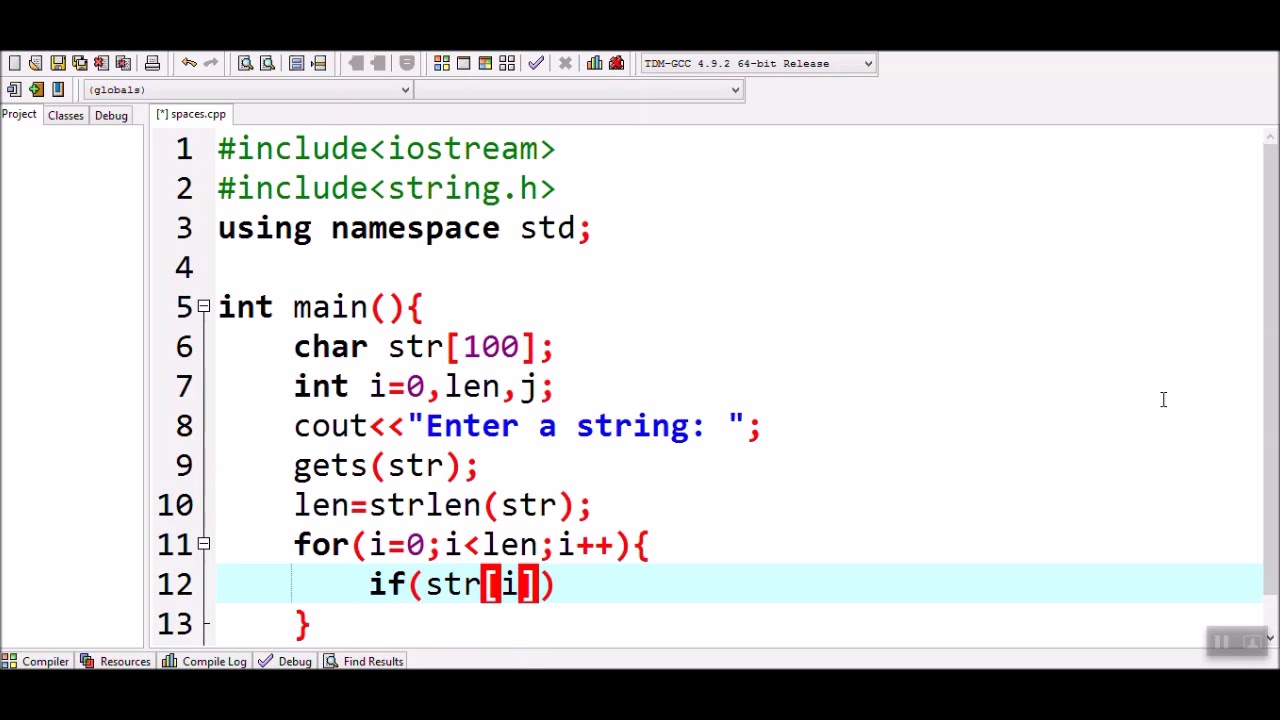Open the empty members dropdown beside (globals)
This screenshot has height=720, width=1280.
[579, 90]
